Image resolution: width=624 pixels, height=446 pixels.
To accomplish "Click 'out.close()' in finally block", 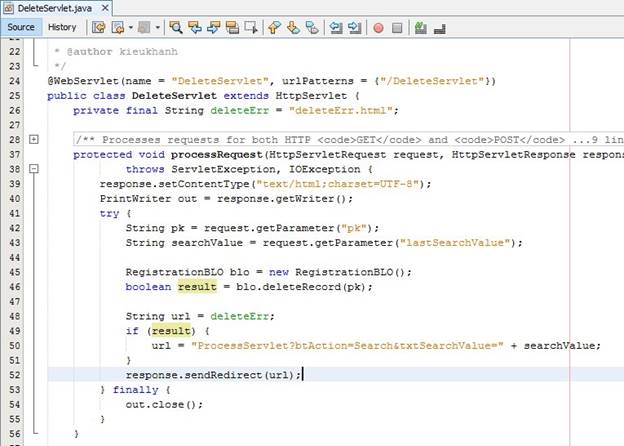I will [161, 405].
